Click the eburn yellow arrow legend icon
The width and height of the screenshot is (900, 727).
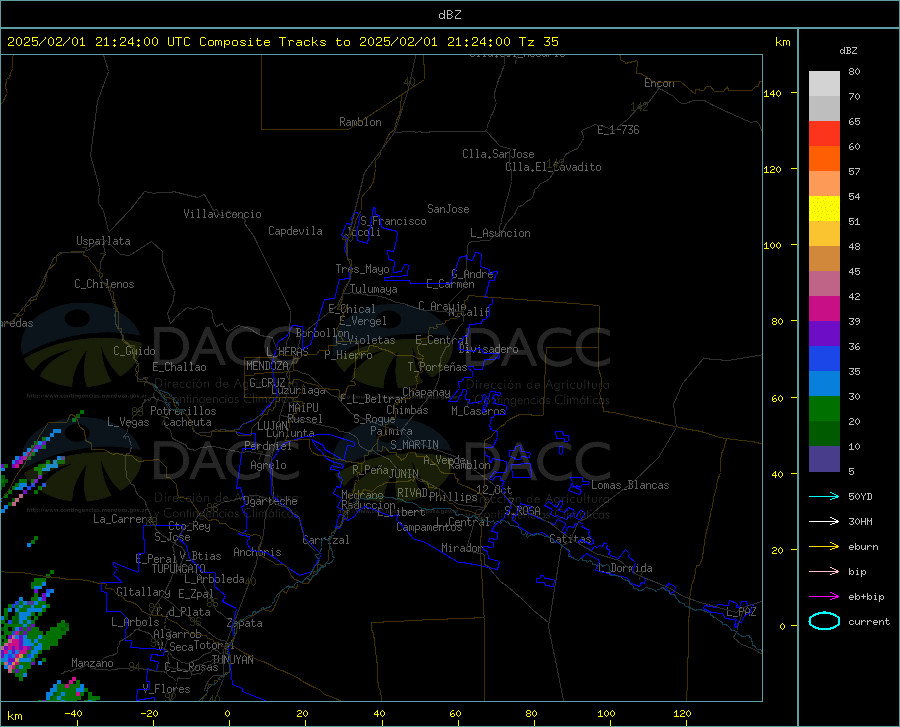[824, 547]
